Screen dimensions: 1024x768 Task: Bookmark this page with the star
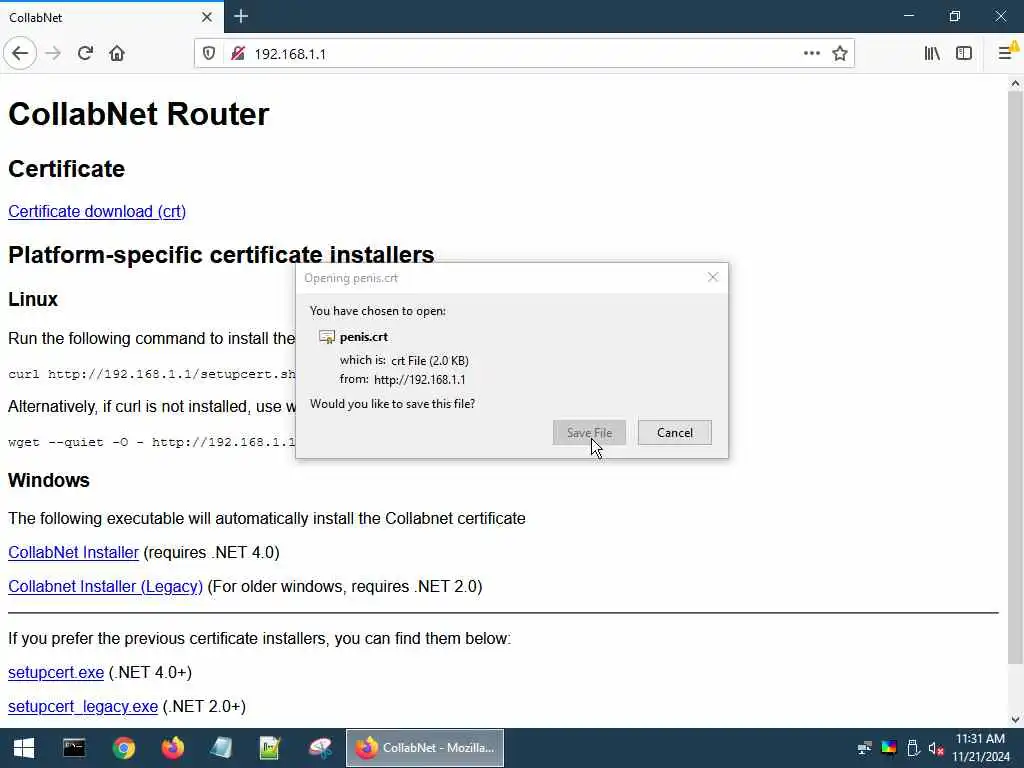pos(840,54)
